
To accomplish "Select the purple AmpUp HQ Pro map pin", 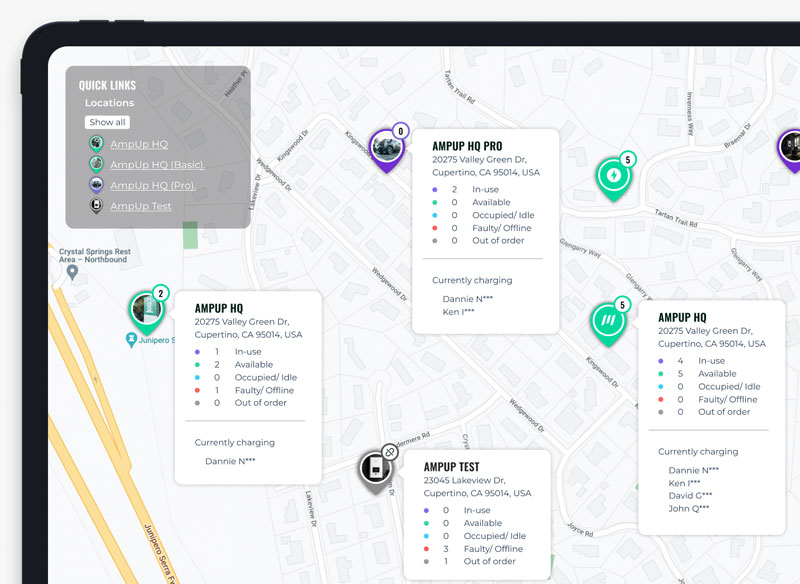I will click(386, 150).
